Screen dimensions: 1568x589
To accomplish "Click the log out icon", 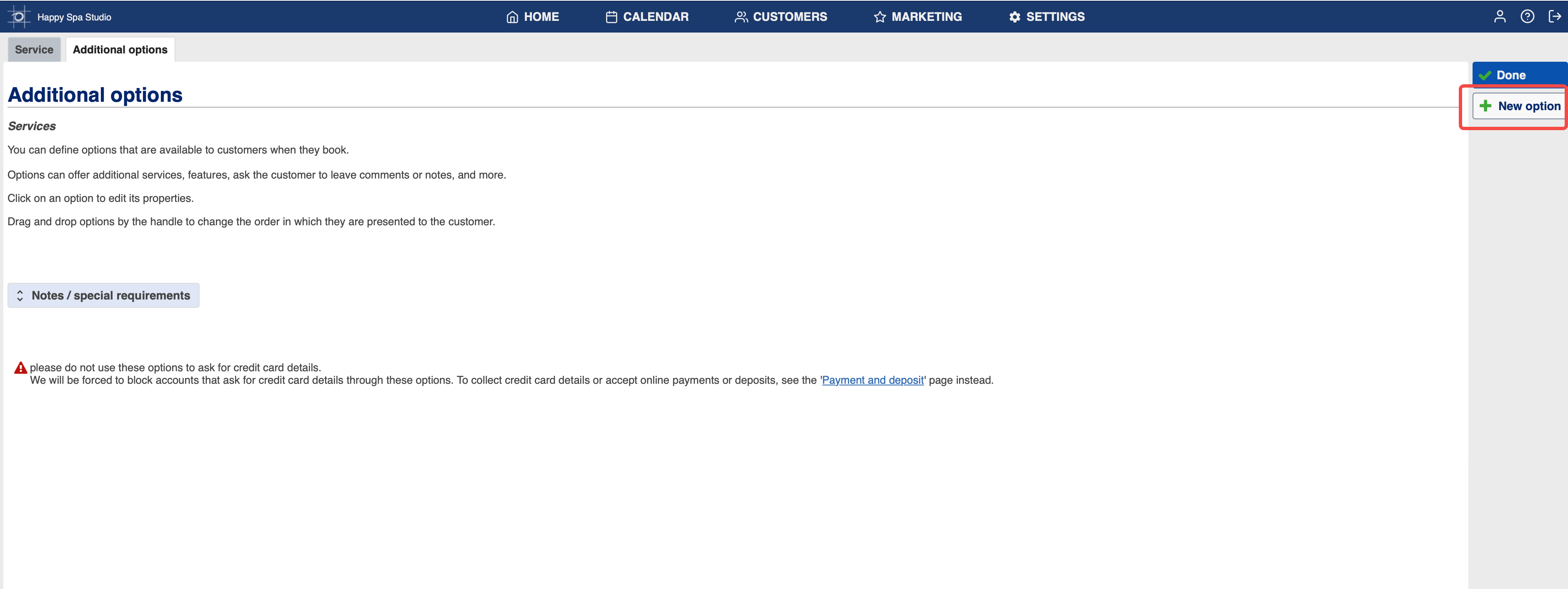I will tap(1554, 16).
